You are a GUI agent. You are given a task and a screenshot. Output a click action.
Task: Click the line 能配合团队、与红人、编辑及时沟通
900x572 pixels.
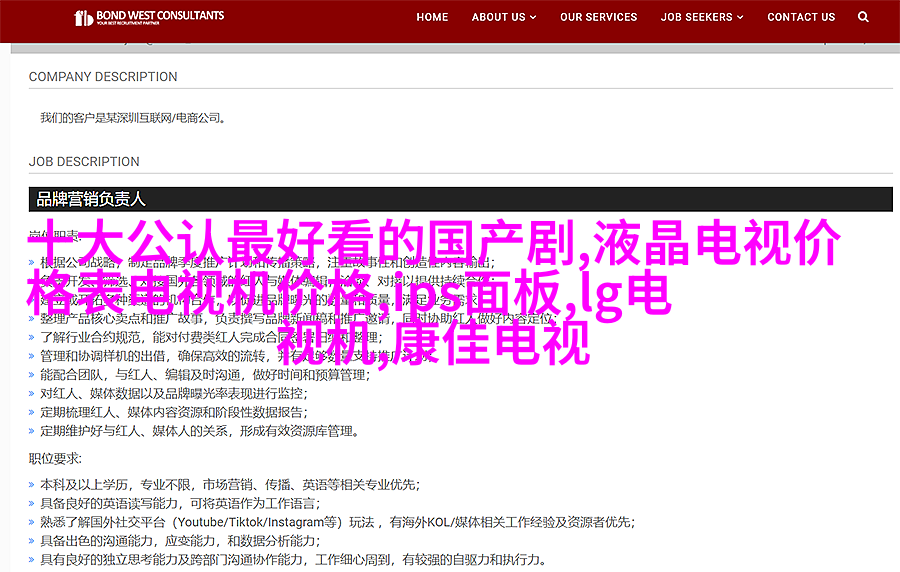click(205, 375)
